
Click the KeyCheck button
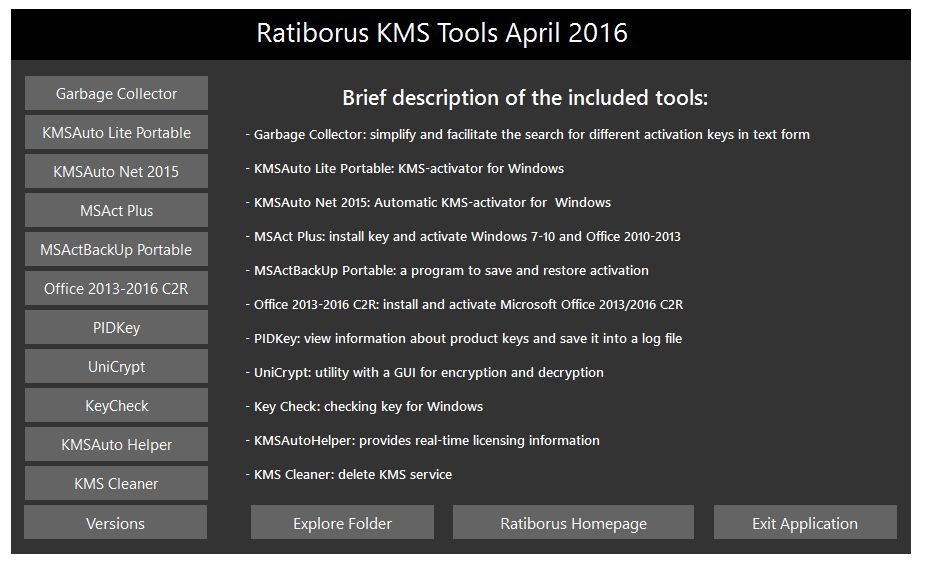pos(116,406)
